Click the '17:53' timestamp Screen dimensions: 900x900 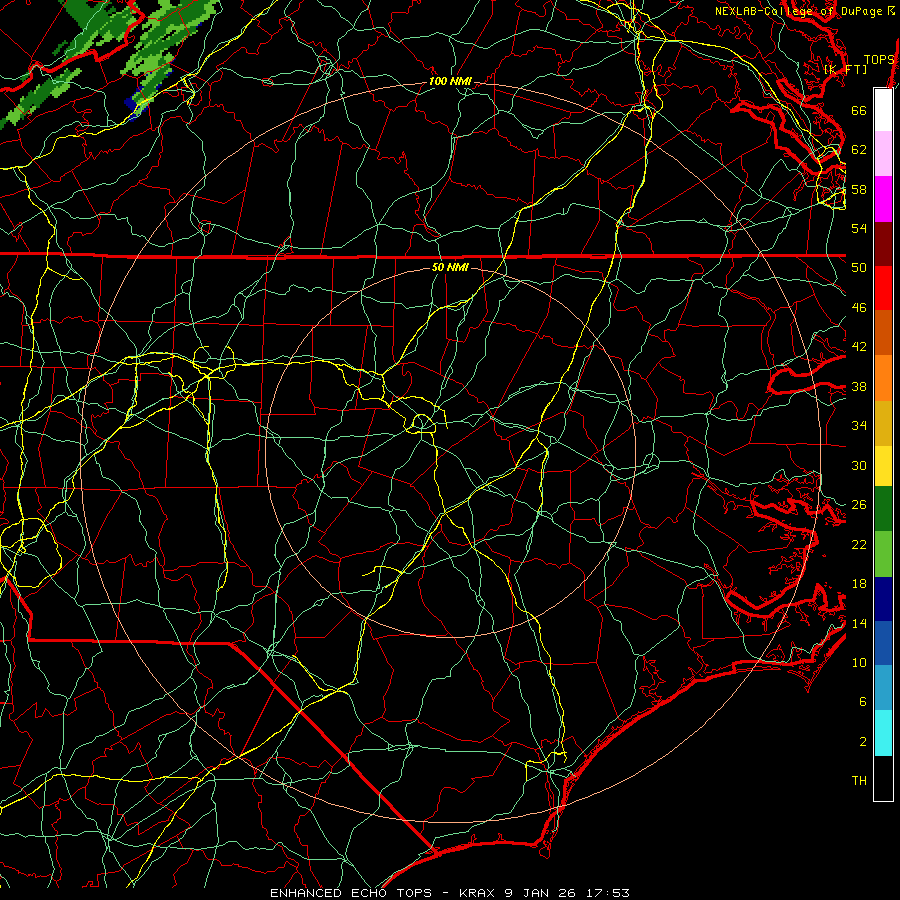(x=608, y=893)
